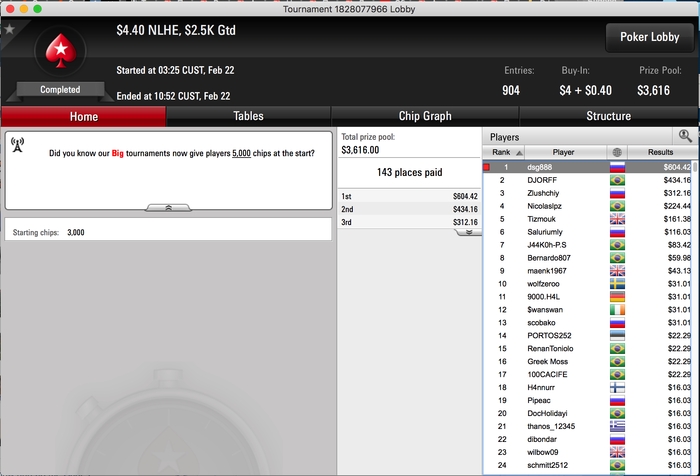Click the Swedish flag beside wolfzeroo

pos(617,284)
